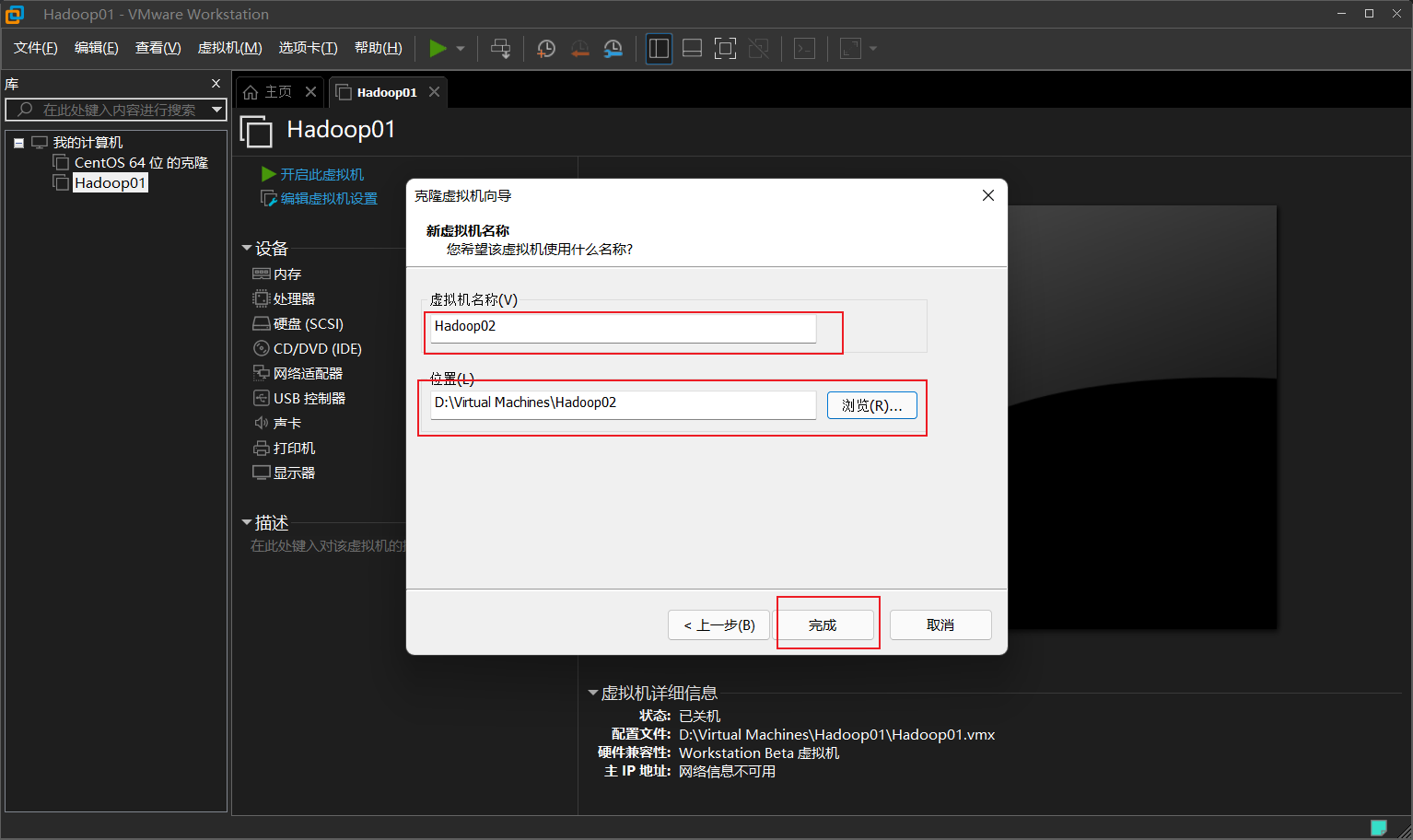Close the Hadoop01 tab
Image resolution: width=1413 pixels, height=840 pixels.
coord(434,92)
